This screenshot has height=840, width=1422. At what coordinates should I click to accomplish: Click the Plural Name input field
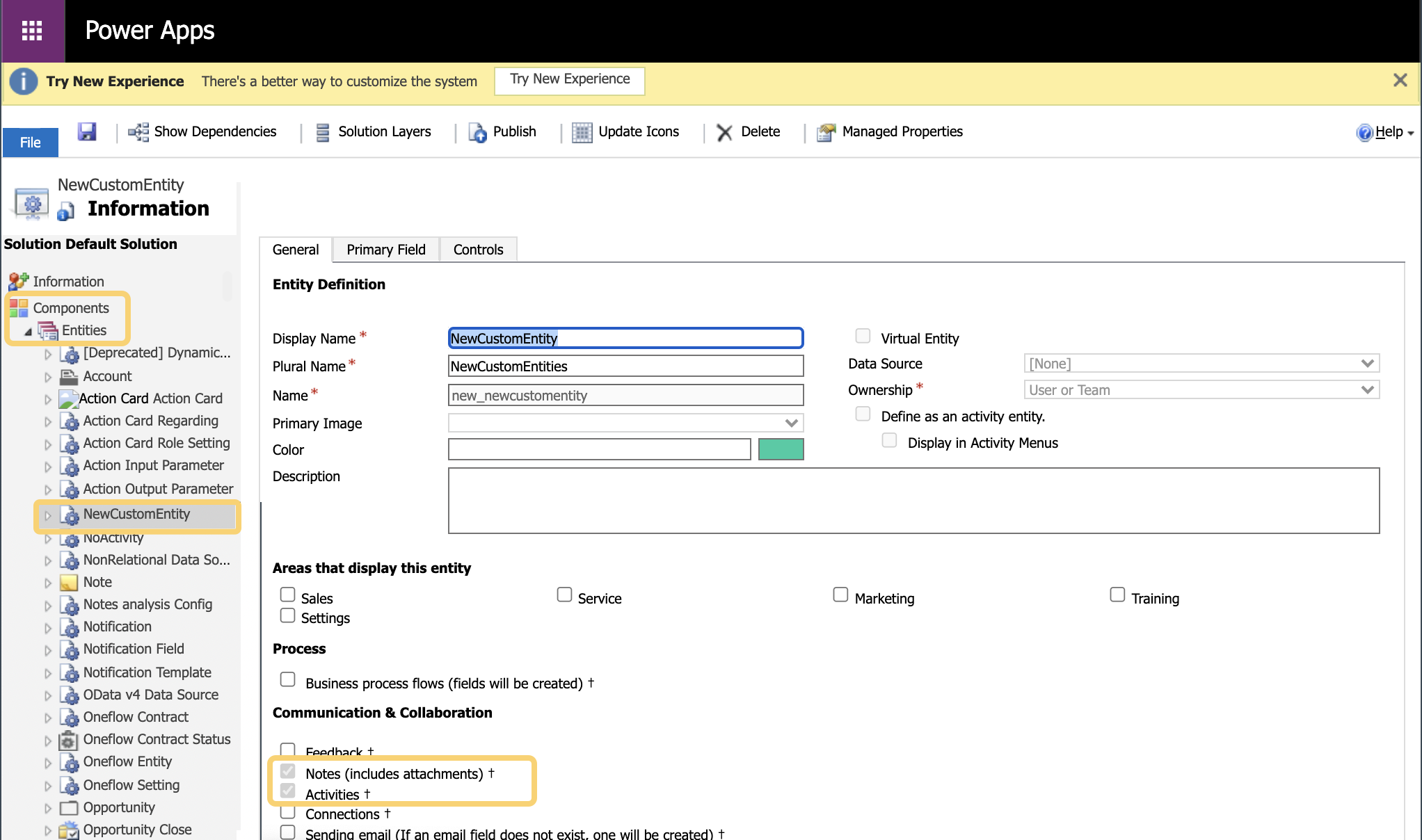(x=626, y=366)
